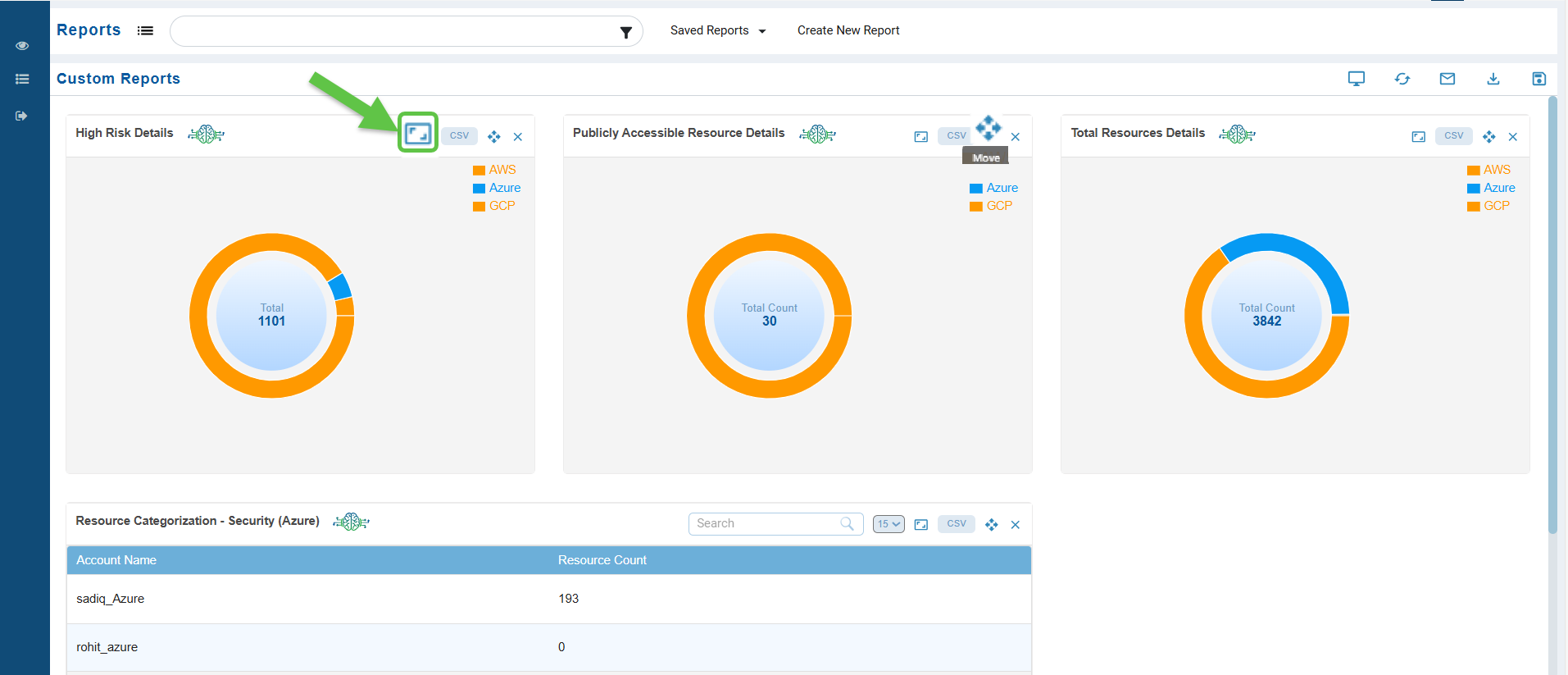Refresh the Custom Reports dashboard
This screenshot has height=675, width=1568.
click(x=1402, y=79)
